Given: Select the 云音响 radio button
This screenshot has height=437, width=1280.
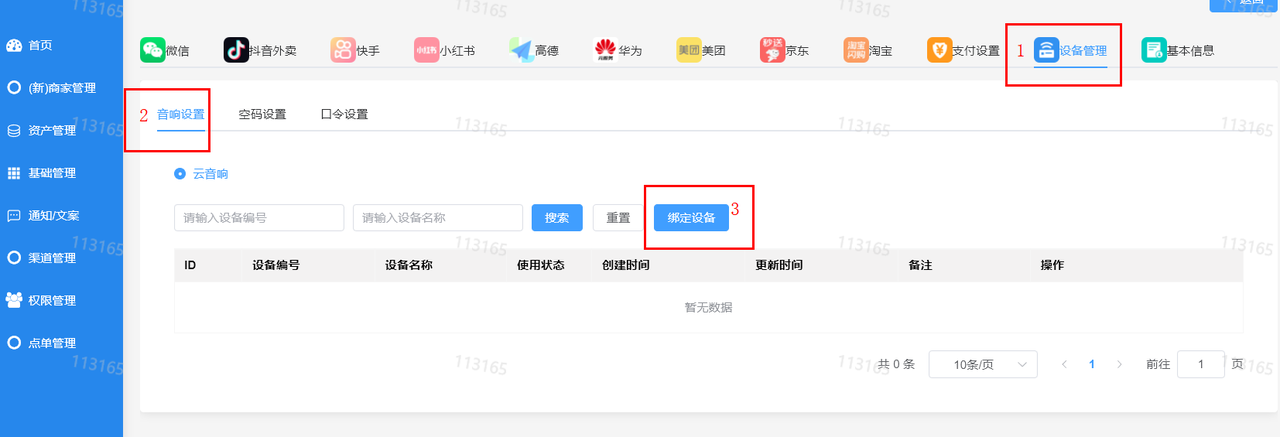Looking at the screenshot, I should coord(180,174).
